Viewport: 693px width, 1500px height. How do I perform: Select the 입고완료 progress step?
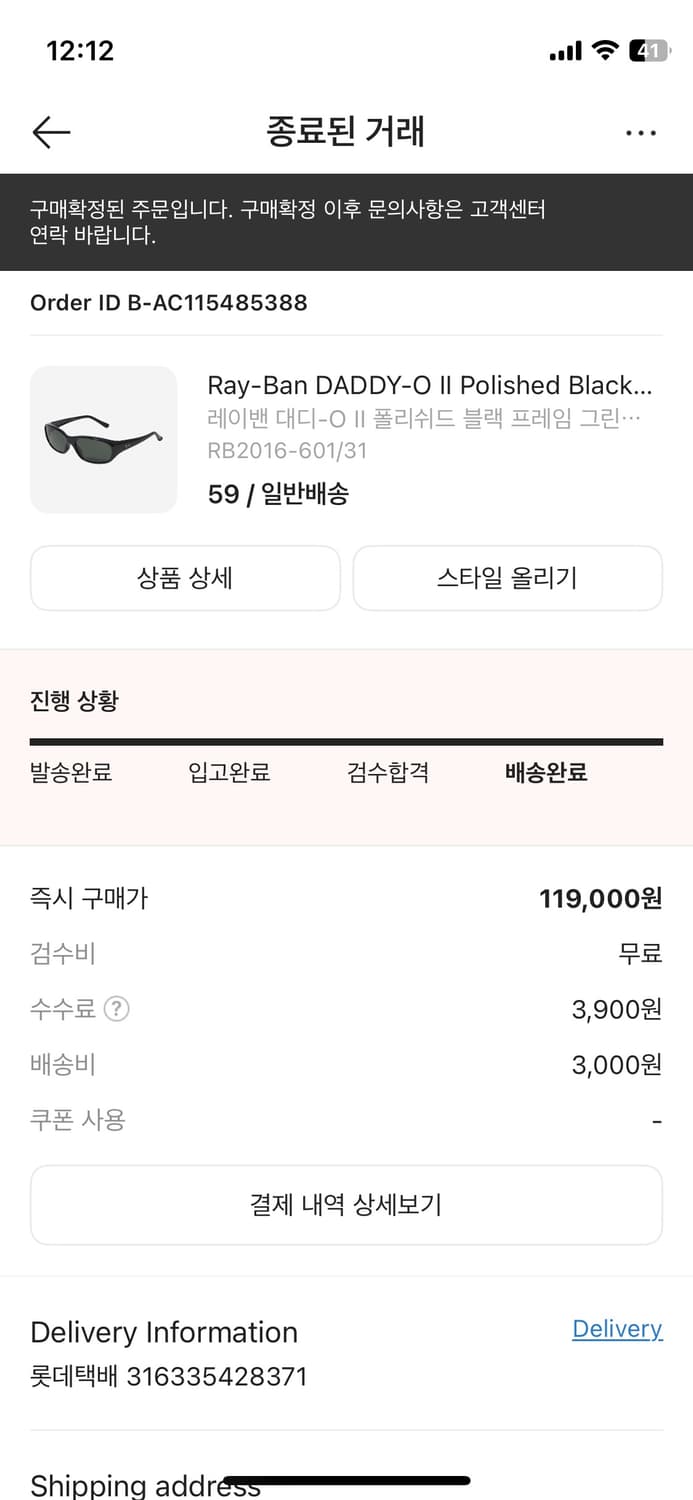(x=229, y=772)
